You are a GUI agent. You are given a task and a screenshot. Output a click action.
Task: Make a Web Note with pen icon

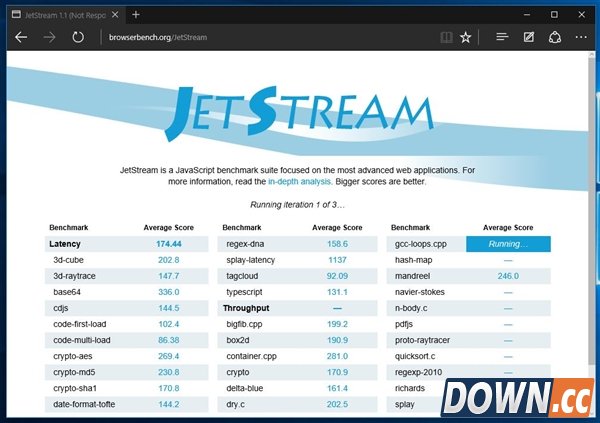coord(529,37)
